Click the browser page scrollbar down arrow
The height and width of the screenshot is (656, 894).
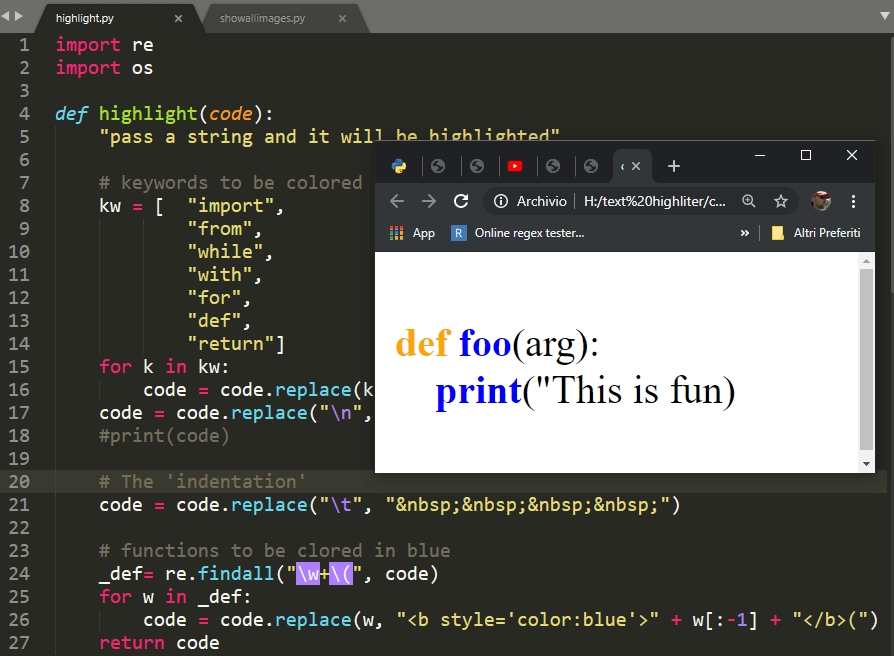[866, 464]
